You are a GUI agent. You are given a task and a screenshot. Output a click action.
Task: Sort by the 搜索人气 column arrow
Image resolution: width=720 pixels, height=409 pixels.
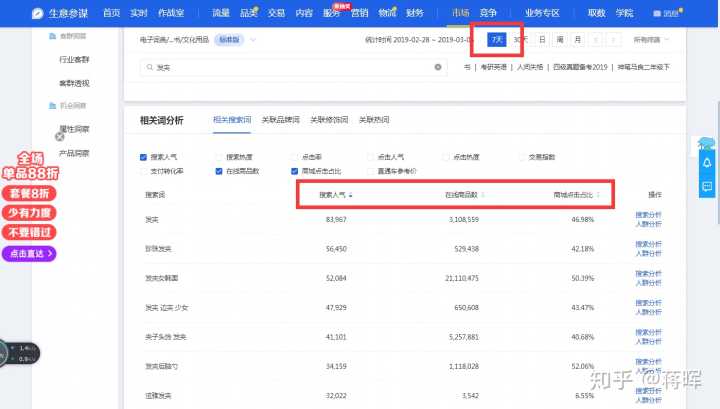coord(350,194)
